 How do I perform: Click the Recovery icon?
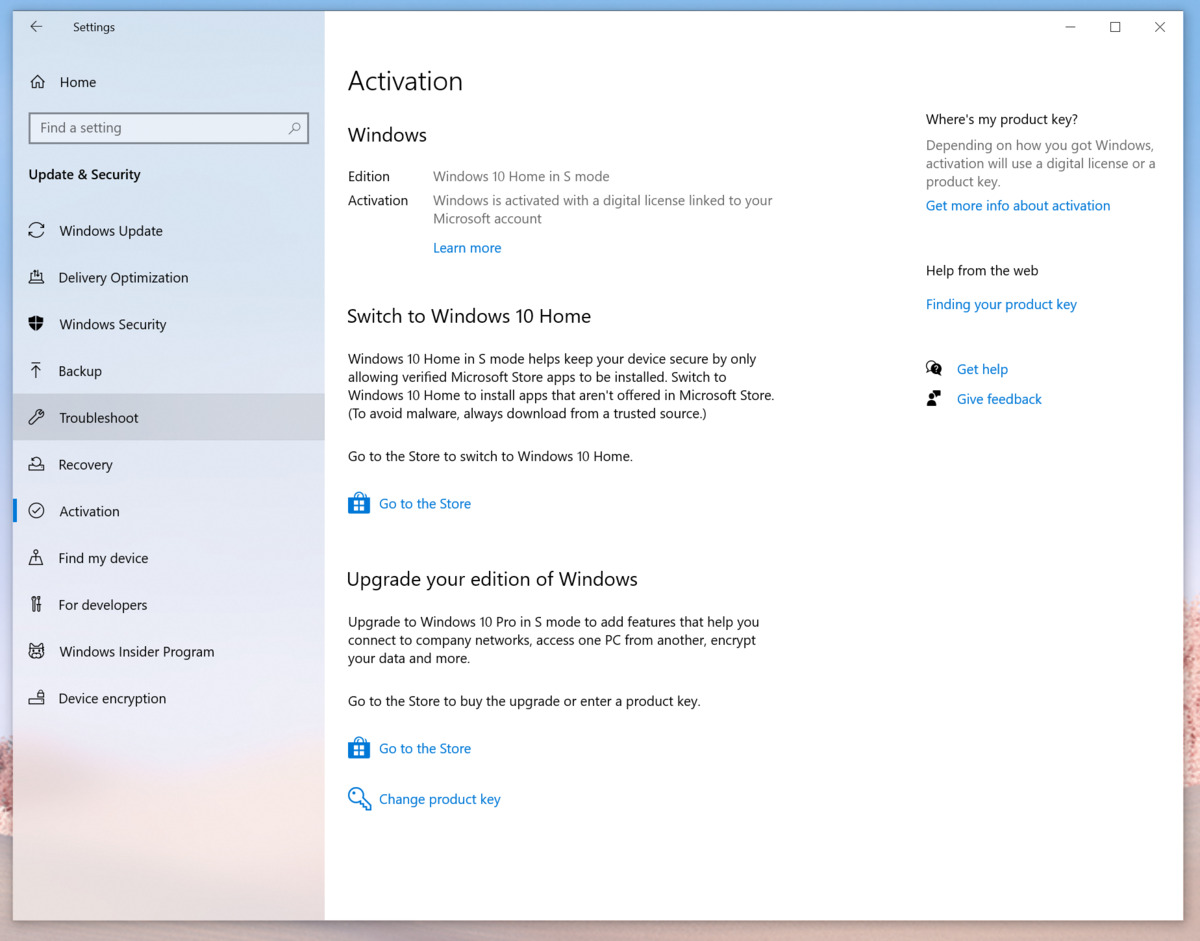[37, 464]
